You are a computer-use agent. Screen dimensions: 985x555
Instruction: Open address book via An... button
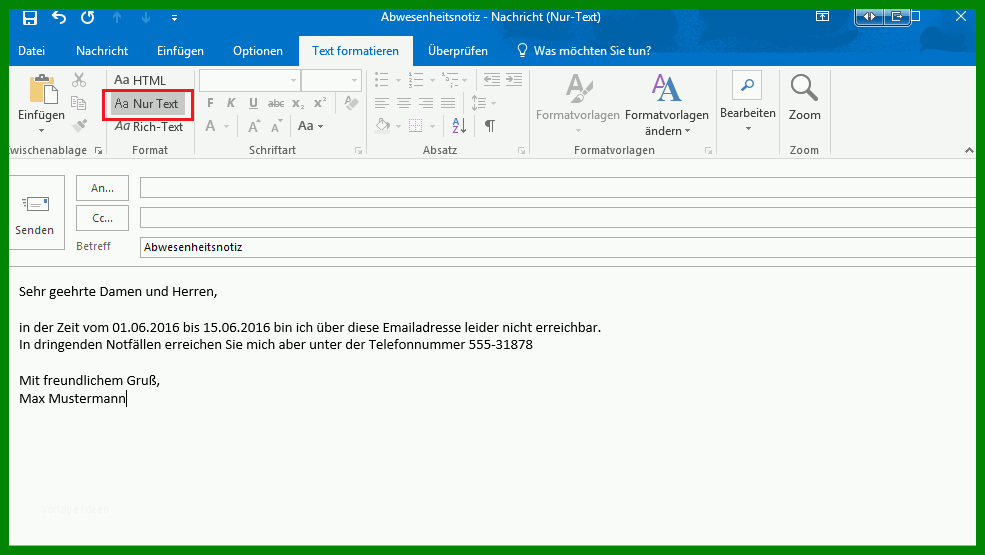102,188
